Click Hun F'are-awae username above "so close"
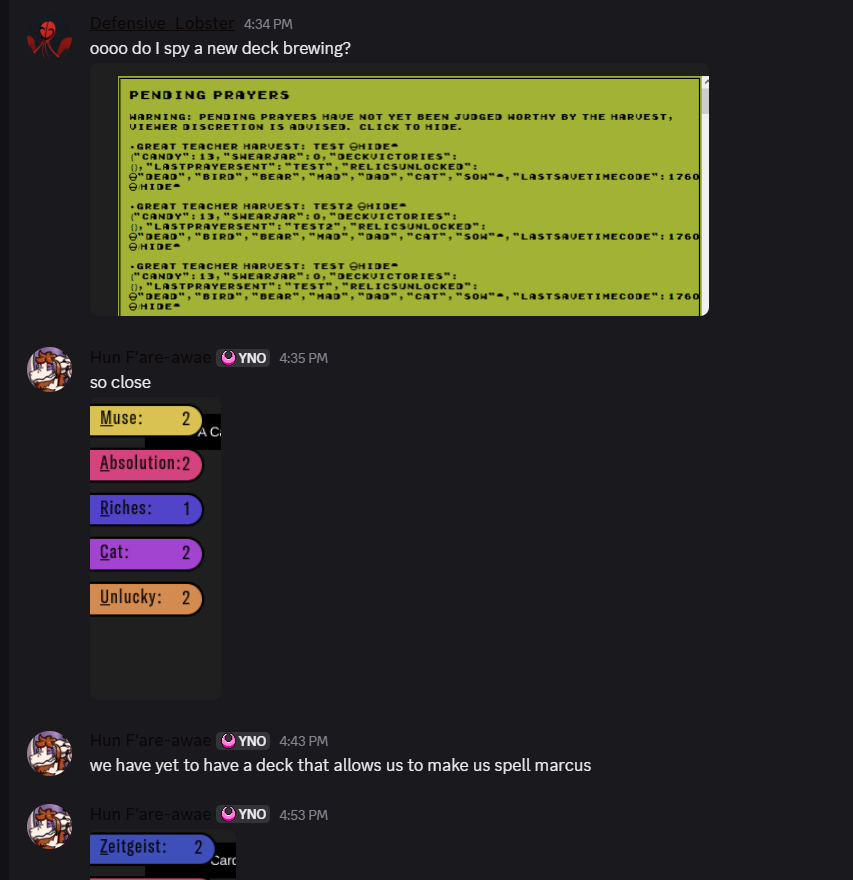The height and width of the screenshot is (880, 853). 151,358
